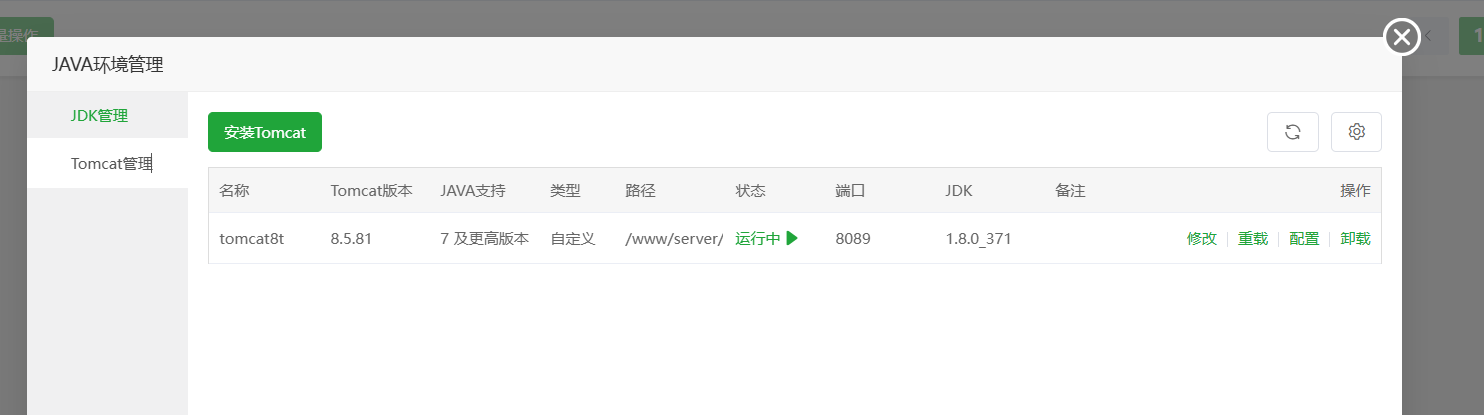Click the Tomcat版本 column header
The width and height of the screenshot is (1484, 415).
pos(371,190)
